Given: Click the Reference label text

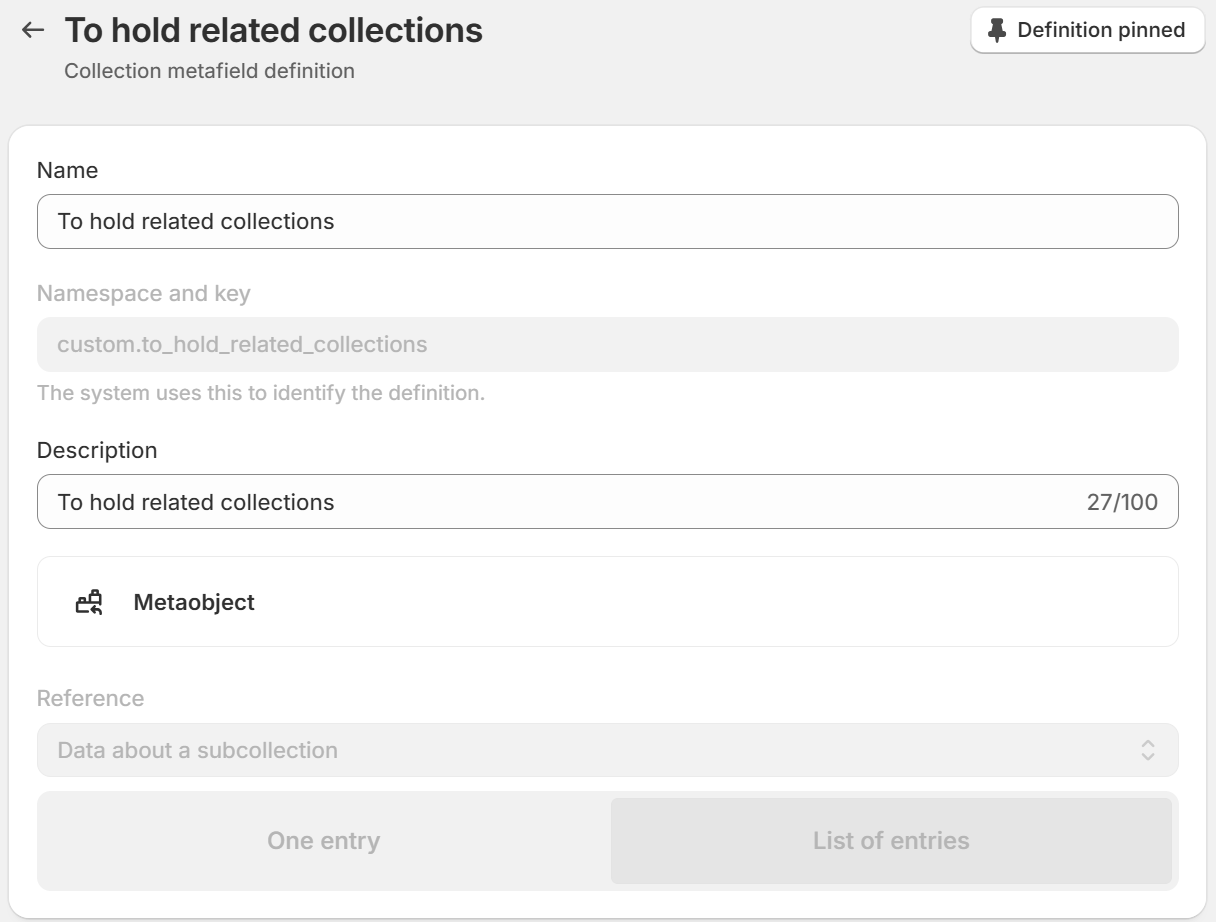Looking at the screenshot, I should (90, 698).
